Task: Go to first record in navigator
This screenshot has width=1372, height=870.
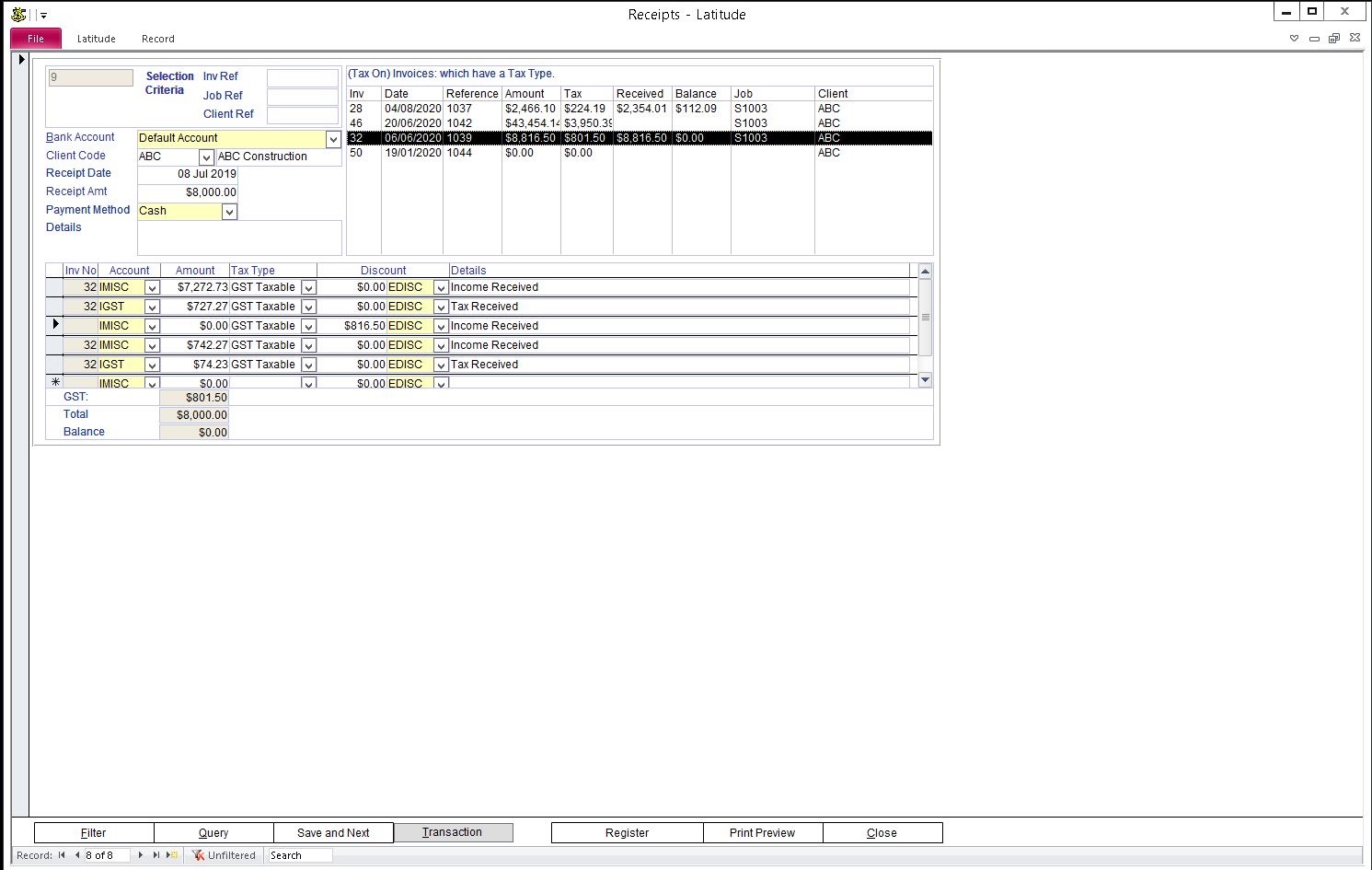Action: pos(62,855)
